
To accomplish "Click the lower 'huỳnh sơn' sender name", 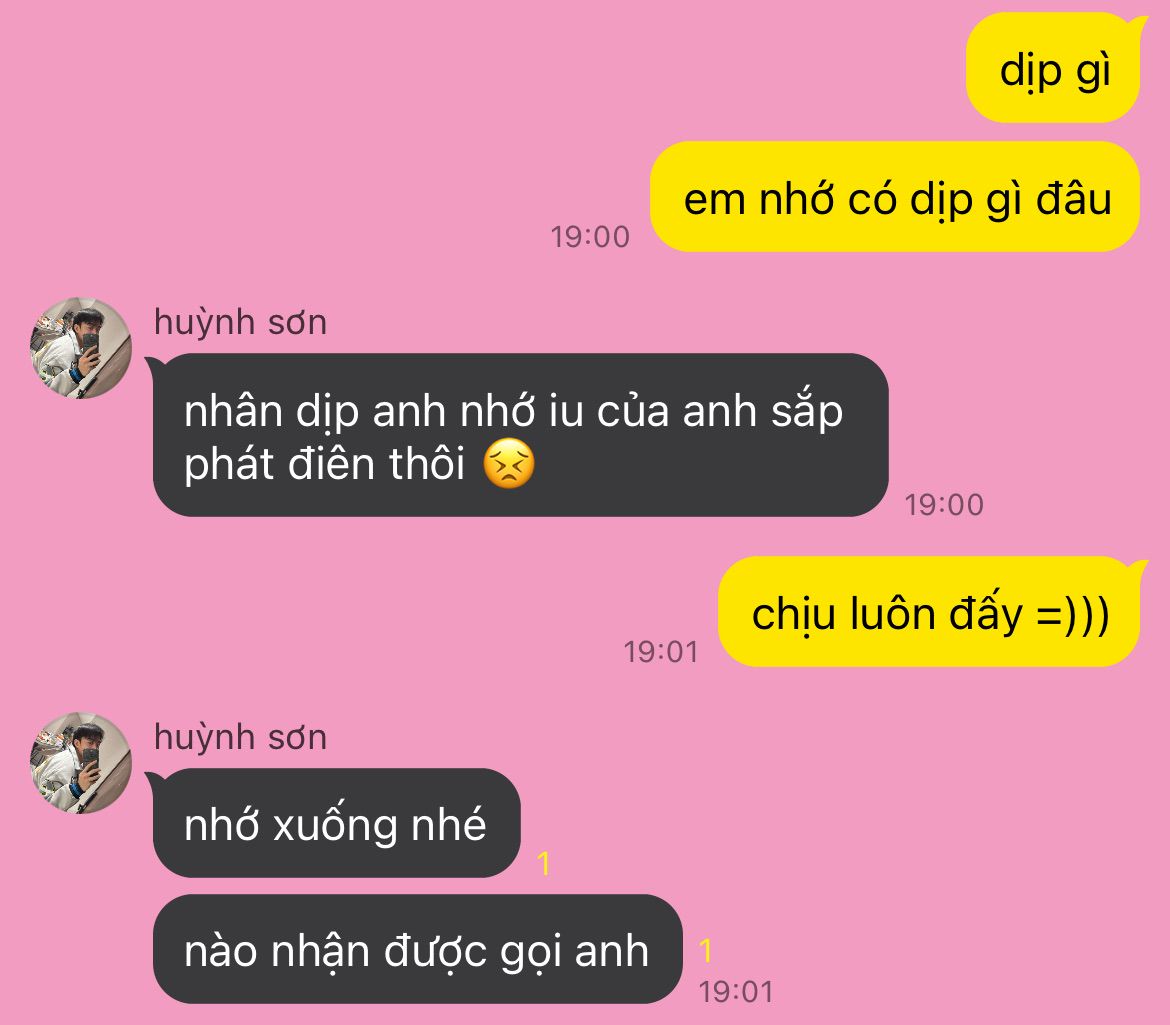I will (x=240, y=737).
